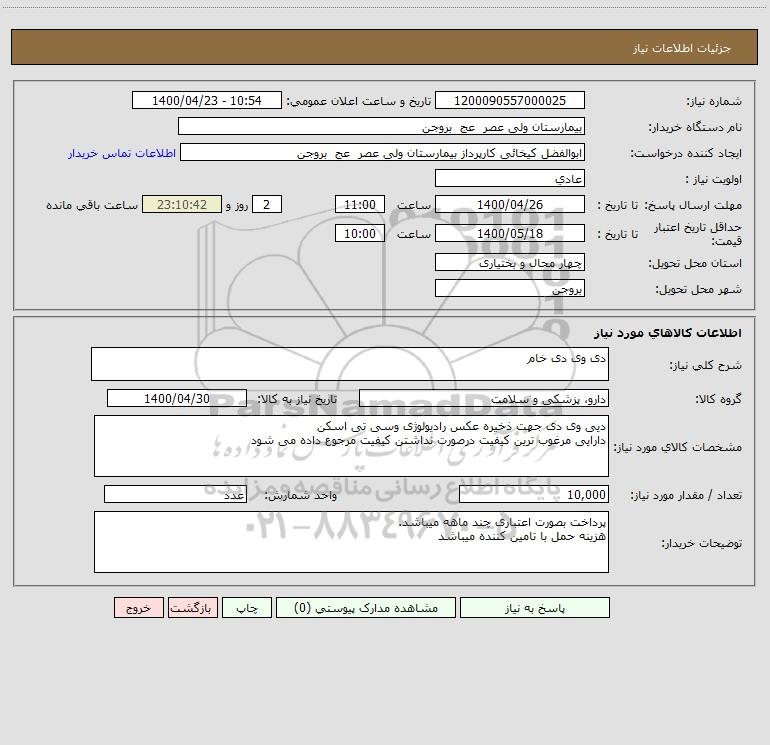Click the remaining days field showing 2
Viewport: 770px width, 745px height.
[x=267, y=204]
